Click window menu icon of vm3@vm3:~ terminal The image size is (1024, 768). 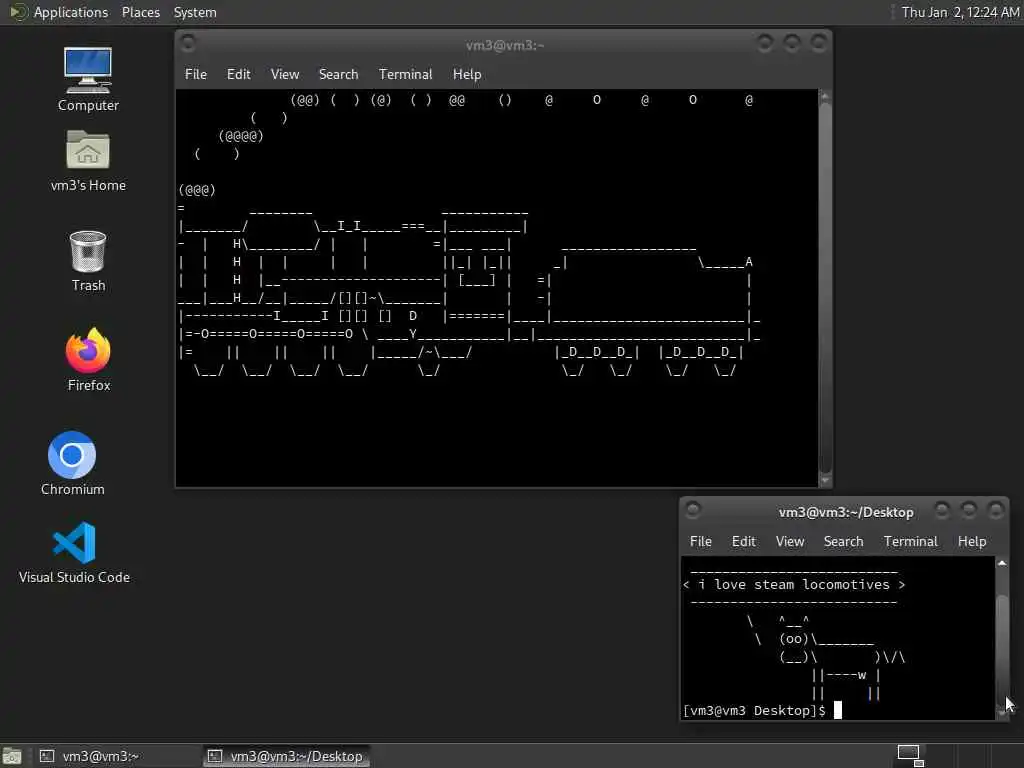coord(188,44)
